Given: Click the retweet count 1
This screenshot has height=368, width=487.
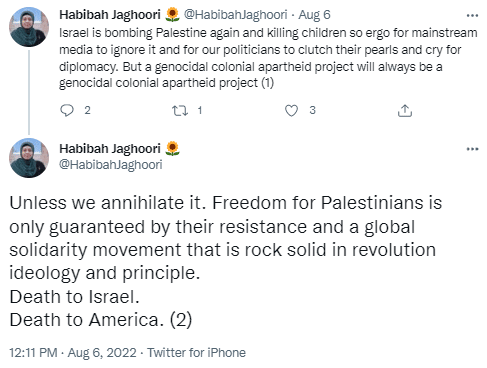Looking at the screenshot, I should [x=200, y=110].
